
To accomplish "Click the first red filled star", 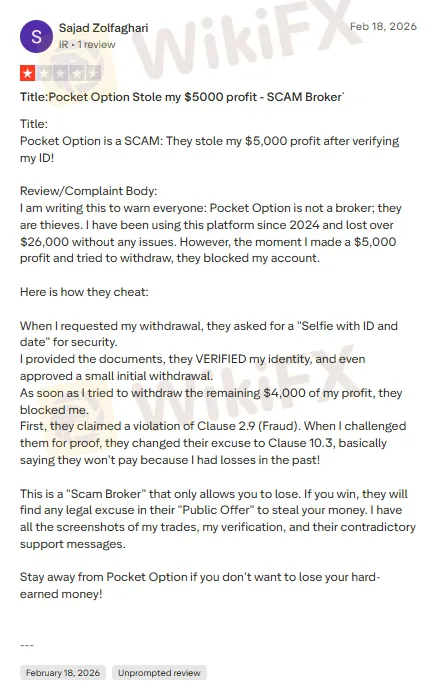I will click(x=27, y=73).
